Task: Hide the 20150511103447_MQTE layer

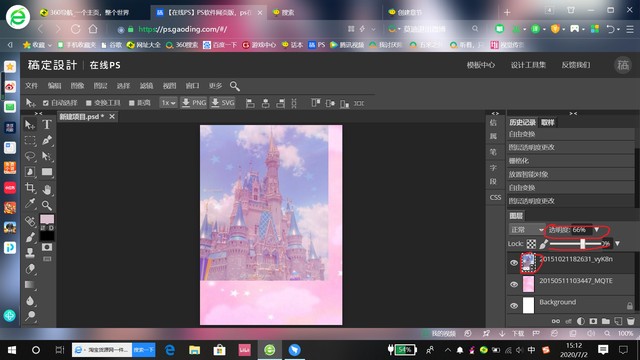Action: click(514, 284)
